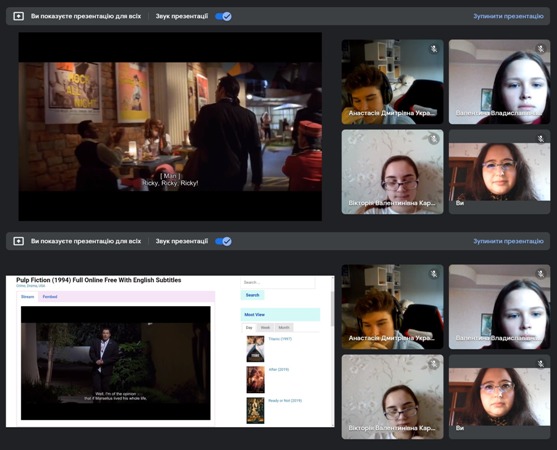Click muted mic icon on Валентина tile beside Pulp Fiction webpage
557x450 pixels.
click(x=540, y=273)
